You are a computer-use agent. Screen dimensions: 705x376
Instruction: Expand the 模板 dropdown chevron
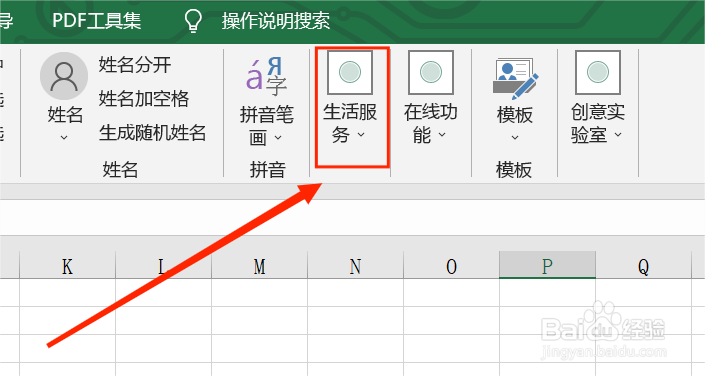515,138
